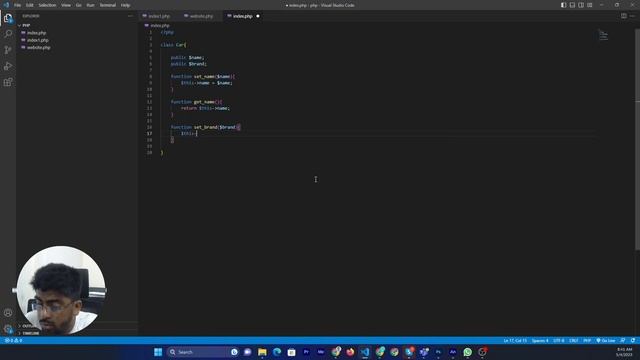The width and height of the screenshot is (640, 360).
Task: Open index.php in Explorer tree
Action: coord(36,33)
